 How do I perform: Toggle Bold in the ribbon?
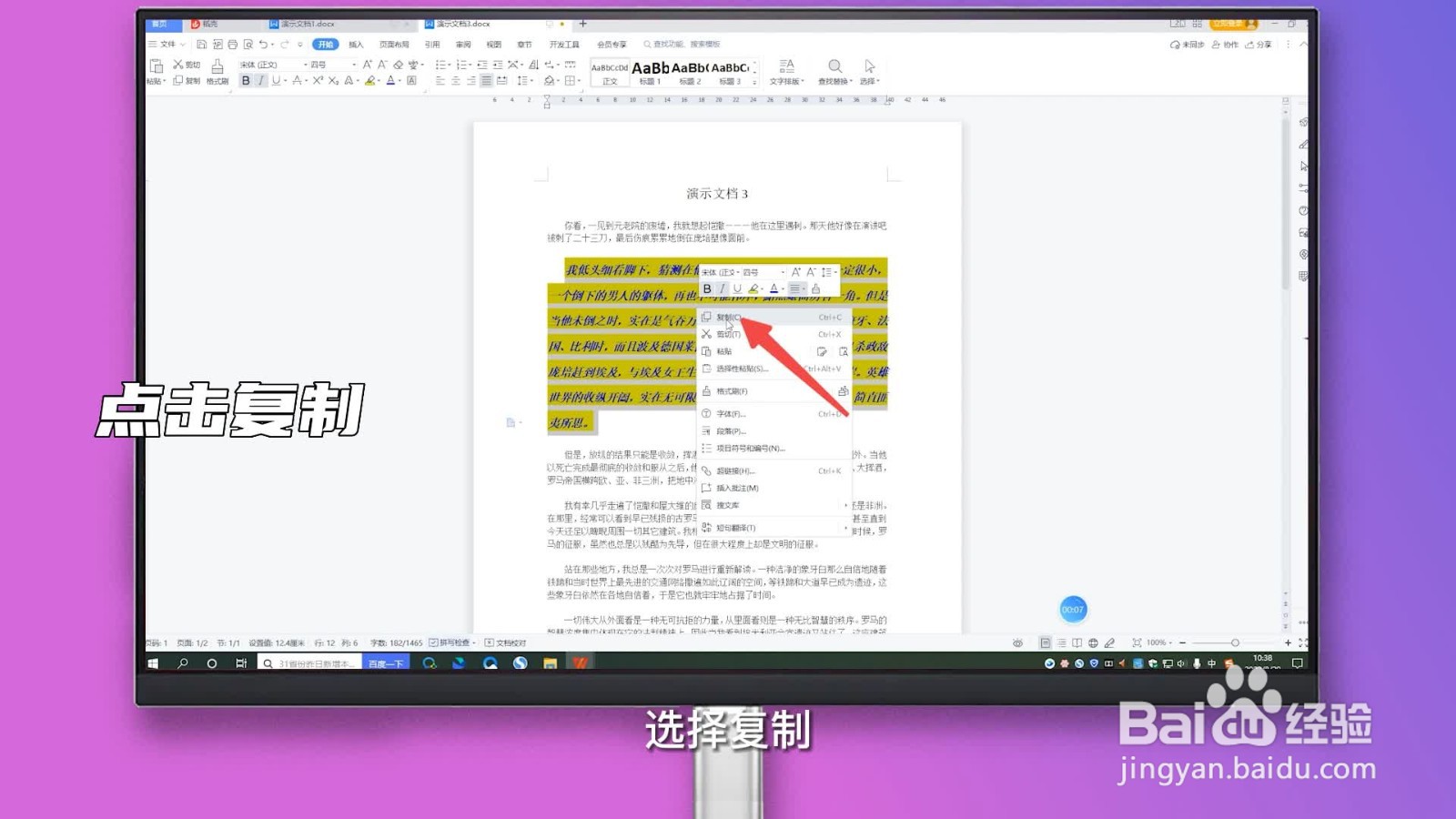[x=246, y=81]
